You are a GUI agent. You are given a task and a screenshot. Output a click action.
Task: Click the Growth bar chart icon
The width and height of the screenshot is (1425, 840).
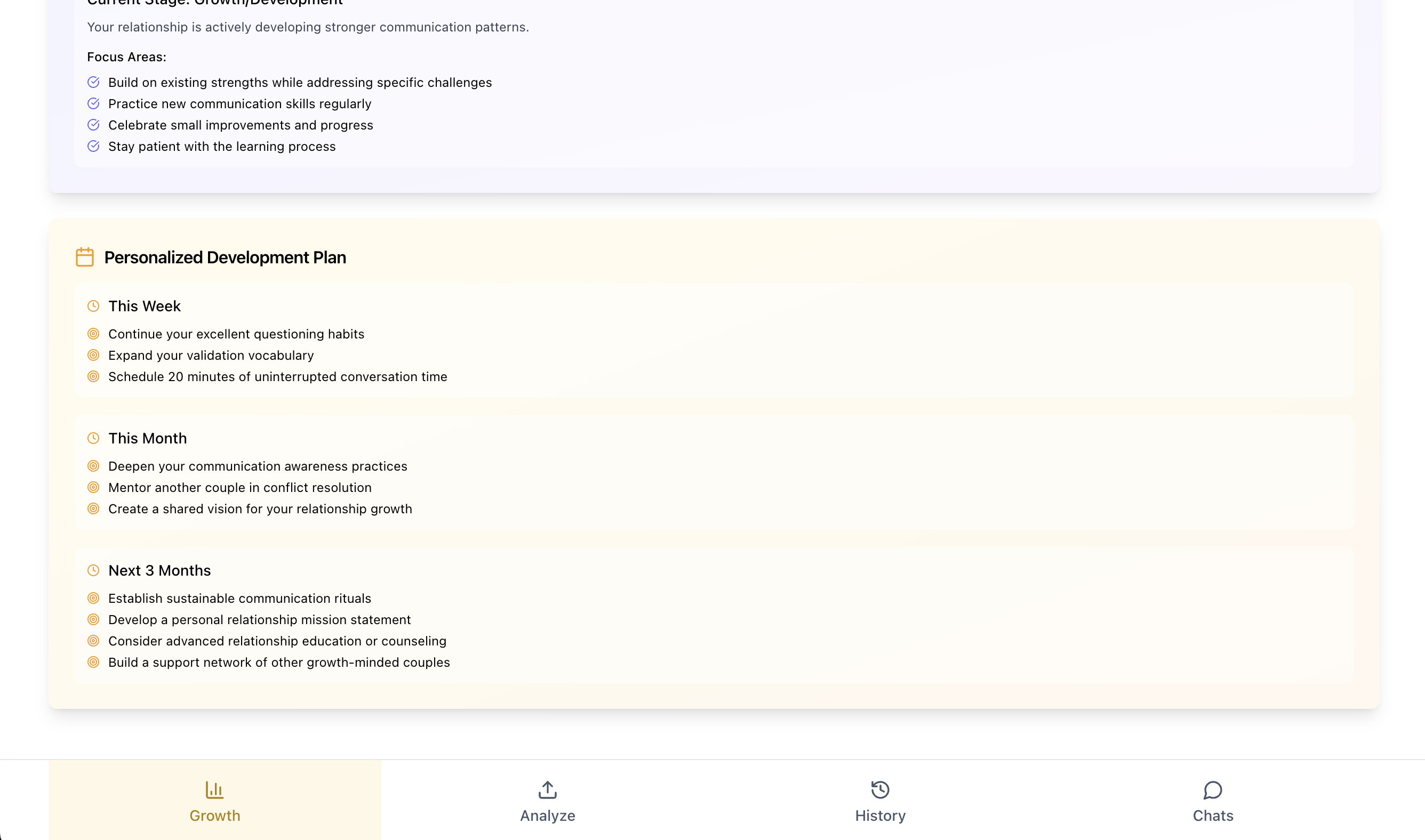(x=214, y=789)
